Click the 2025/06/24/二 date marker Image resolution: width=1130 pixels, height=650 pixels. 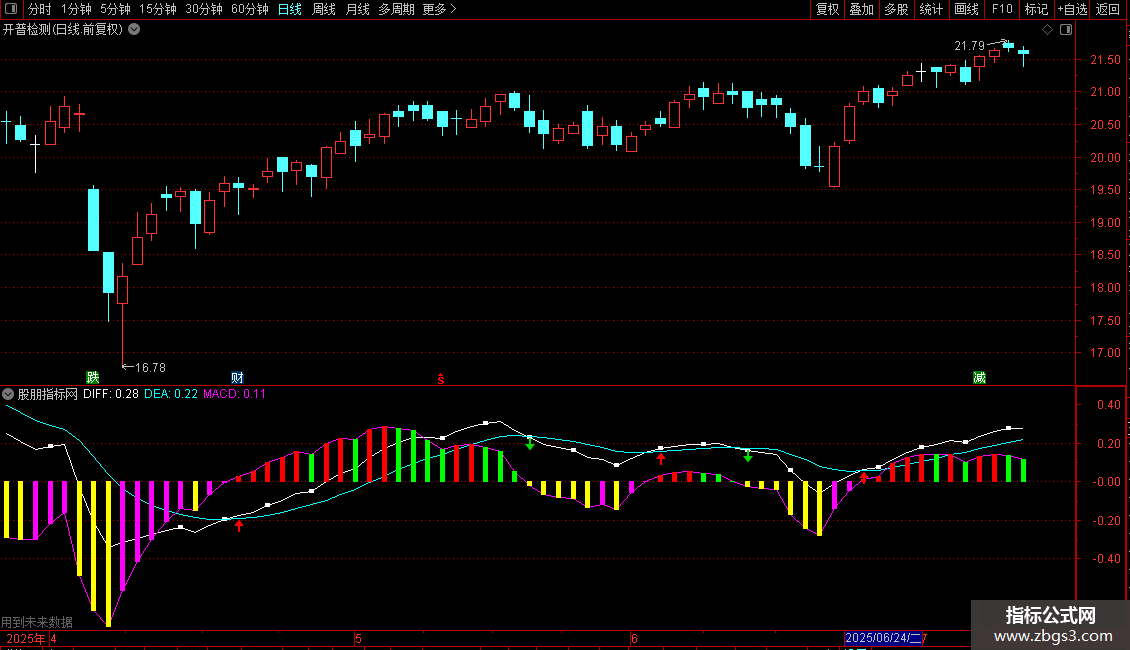(884, 638)
